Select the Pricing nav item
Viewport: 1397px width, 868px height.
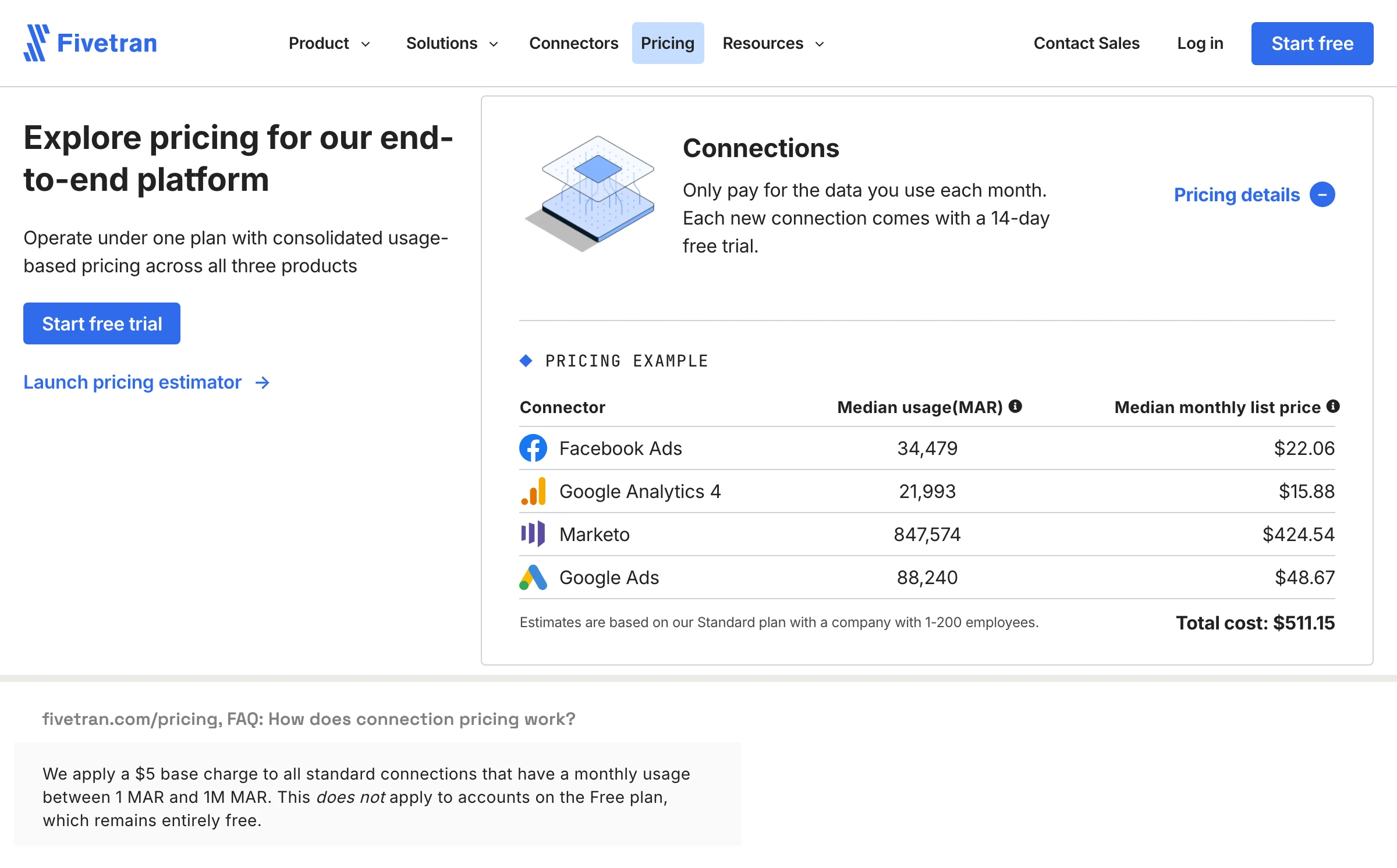point(668,43)
